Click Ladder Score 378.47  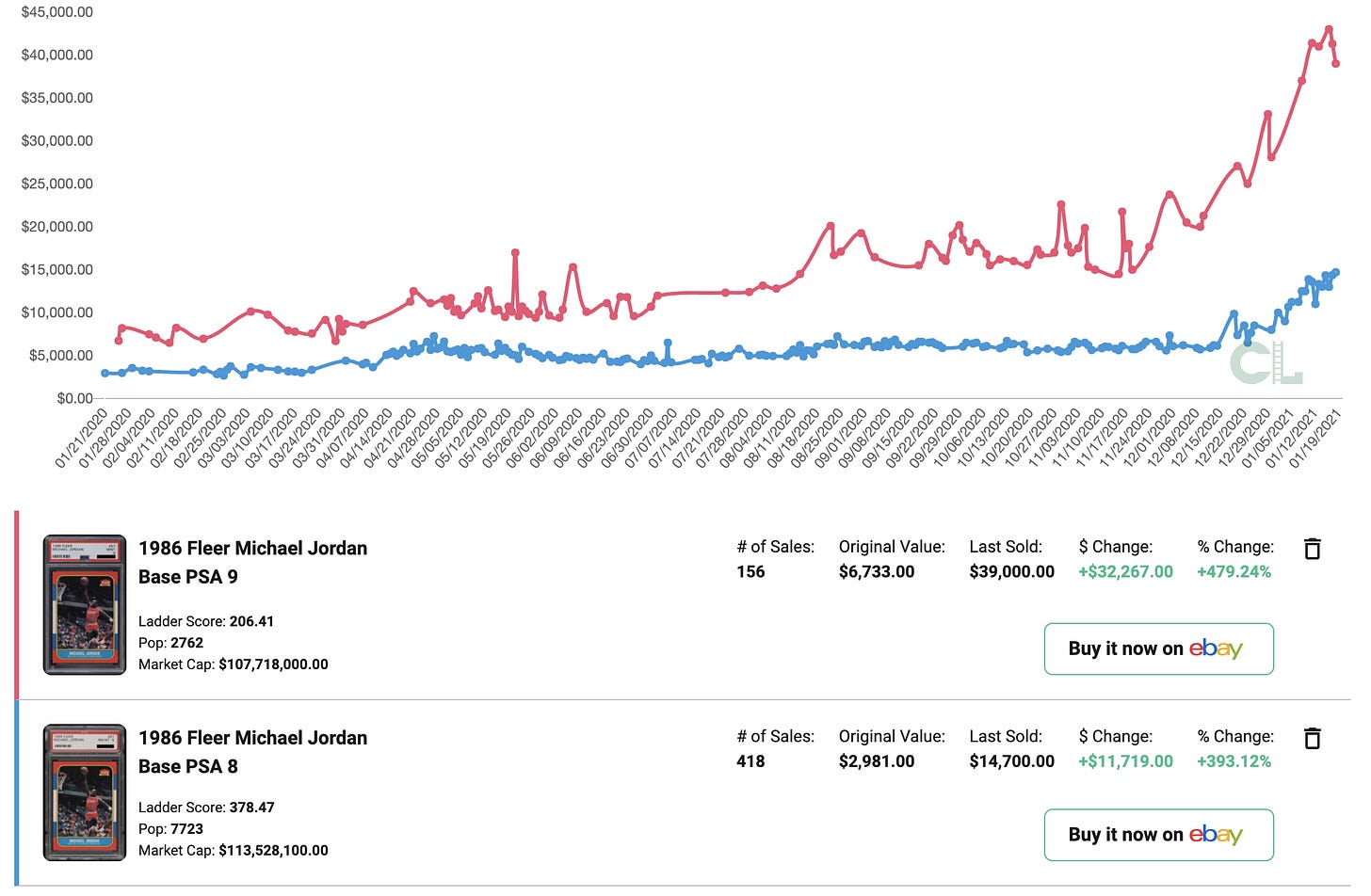coord(206,808)
